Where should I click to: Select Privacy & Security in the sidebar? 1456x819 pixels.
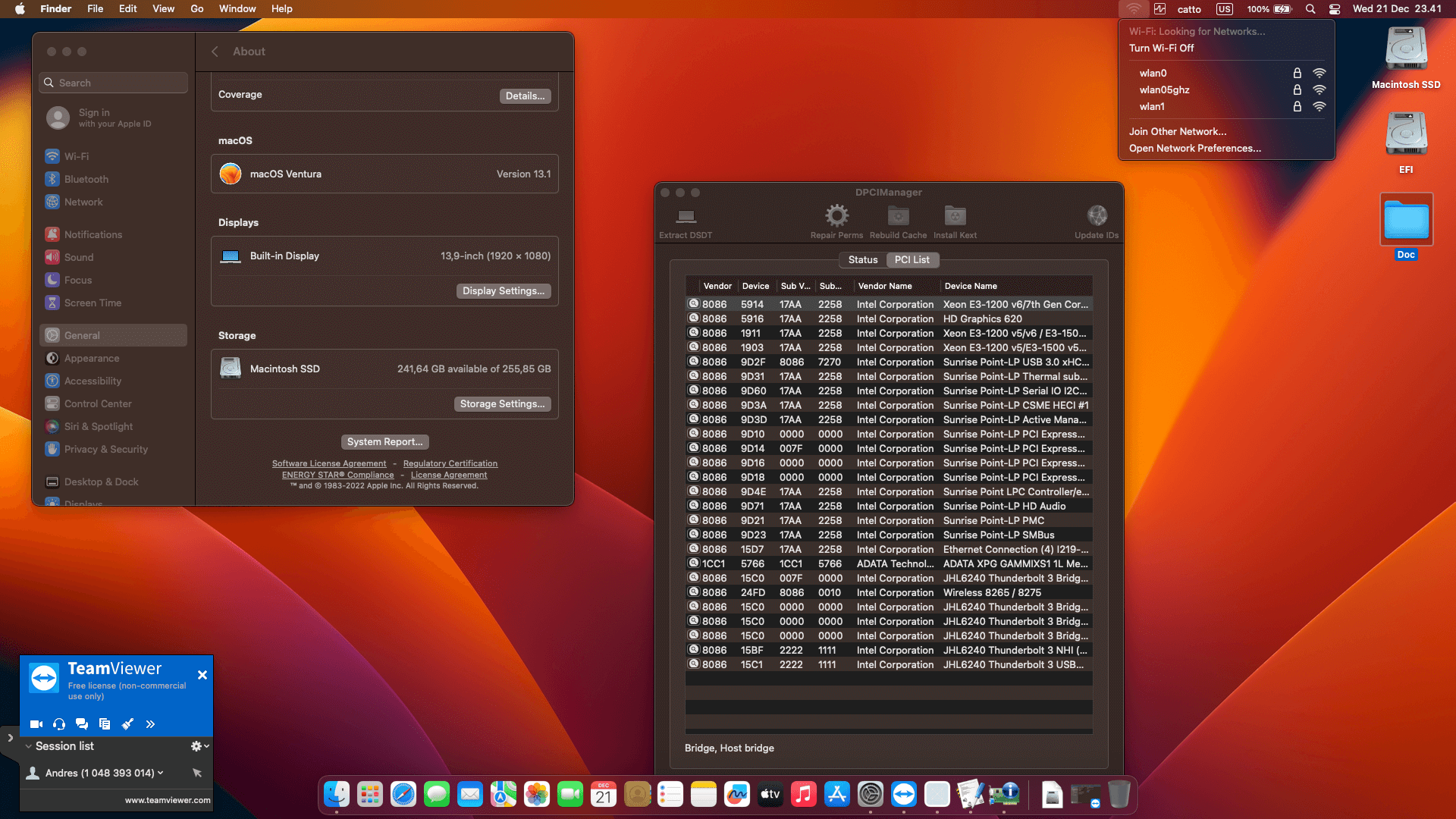point(105,449)
